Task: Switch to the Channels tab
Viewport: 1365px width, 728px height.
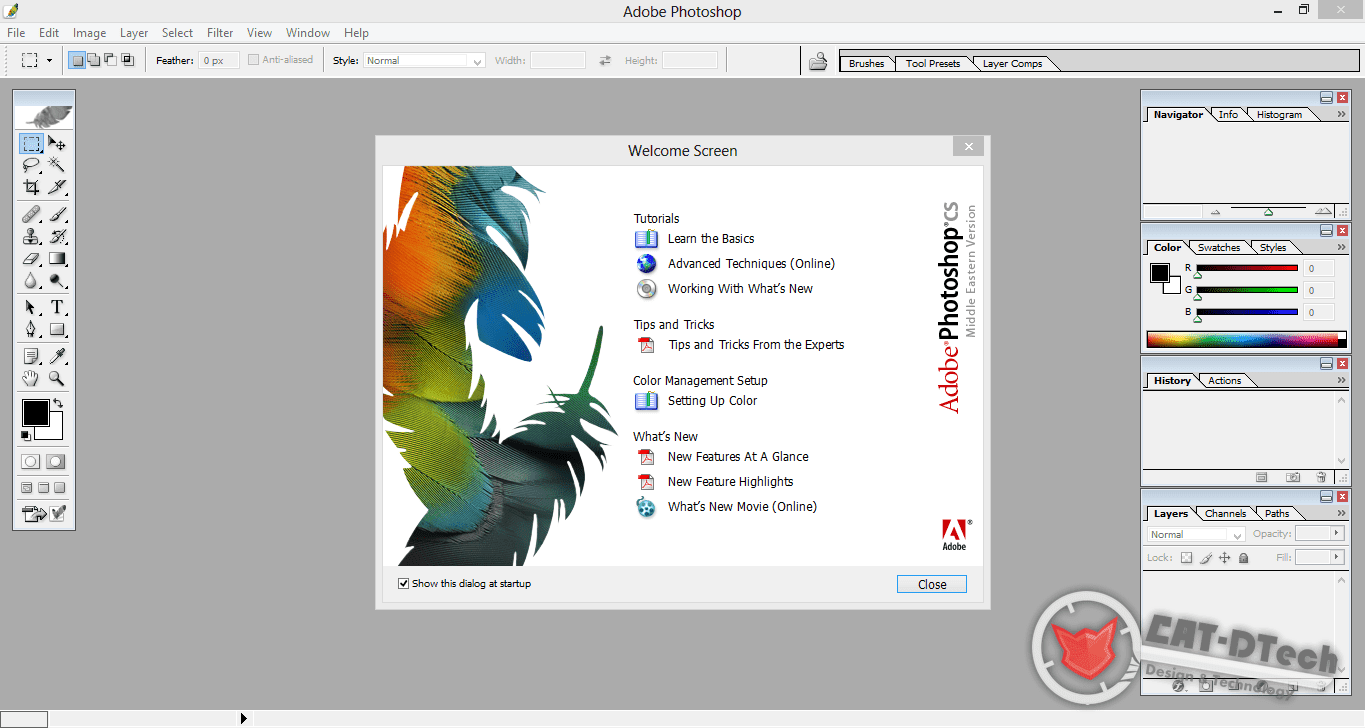Action: (1225, 514)
